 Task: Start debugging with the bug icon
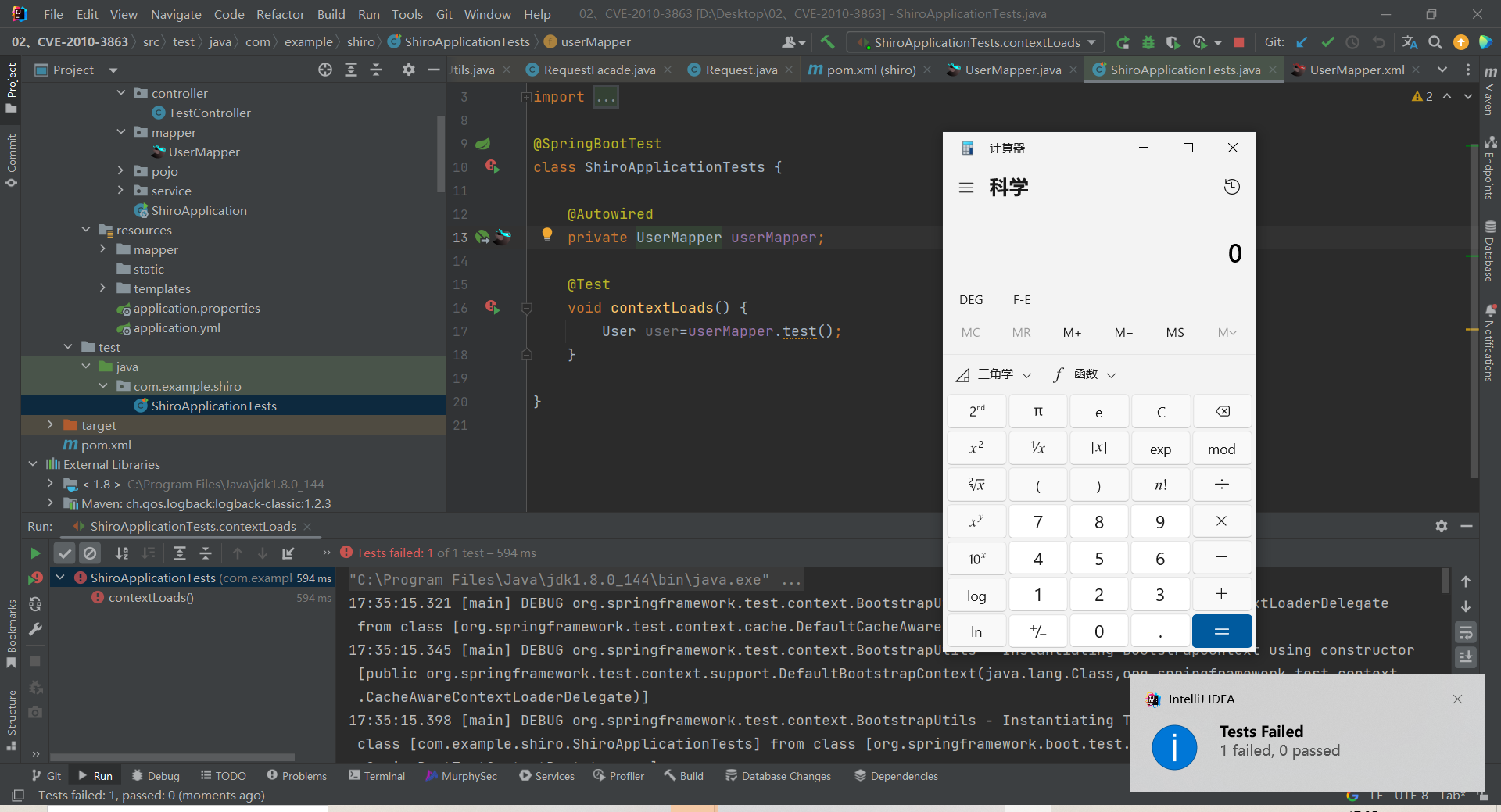click(1148, 42)
